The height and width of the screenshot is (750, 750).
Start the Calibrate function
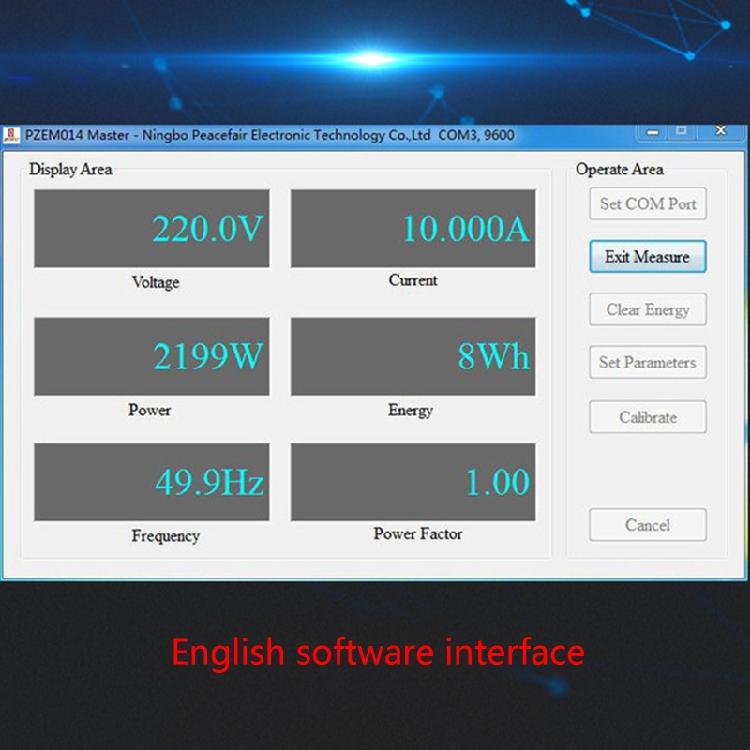[x=647, y=417]
